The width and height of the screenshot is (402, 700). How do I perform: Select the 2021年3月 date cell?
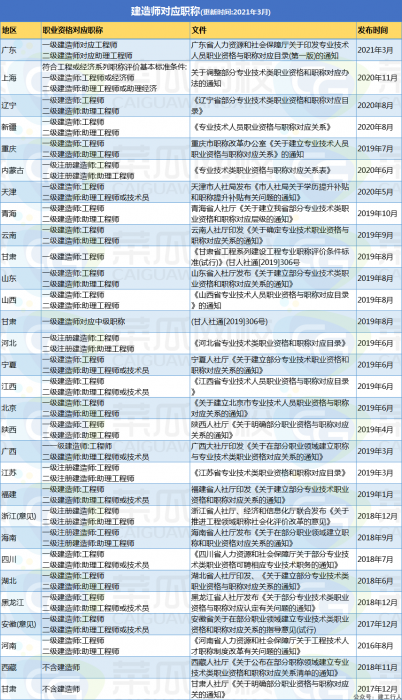pos(379,50)
